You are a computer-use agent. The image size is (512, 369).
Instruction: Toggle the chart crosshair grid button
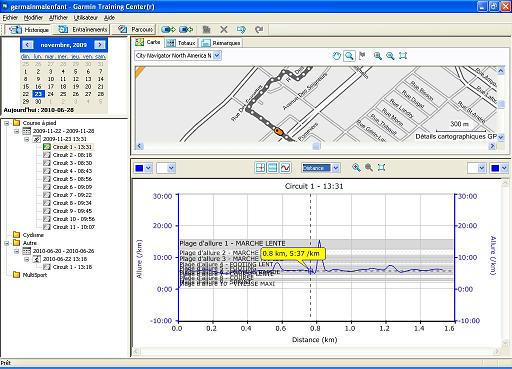(260, 168)
